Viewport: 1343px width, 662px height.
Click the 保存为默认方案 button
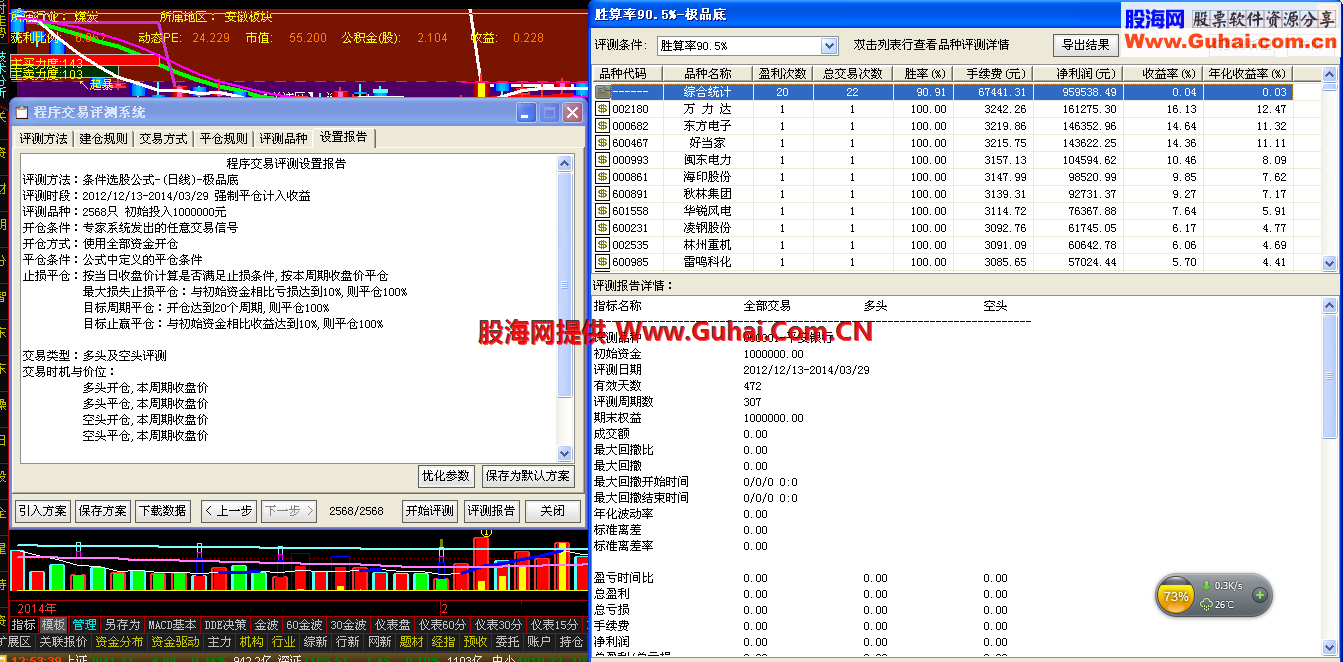pos(529,476)
